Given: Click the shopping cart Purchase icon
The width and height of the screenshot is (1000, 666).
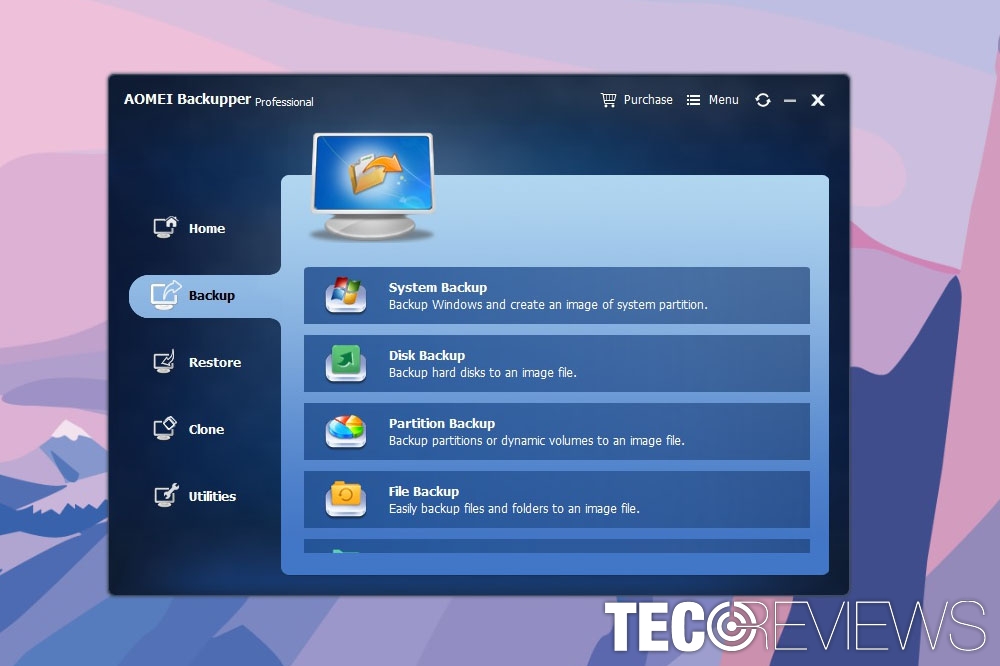Looking at the screenshot, I should click(x=608, y=100).
